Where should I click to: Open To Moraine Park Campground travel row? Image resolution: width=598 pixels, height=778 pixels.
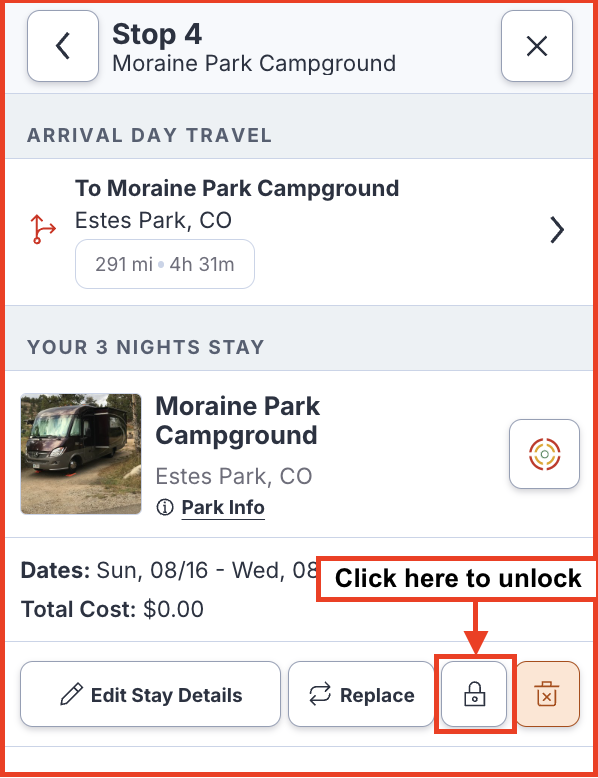point(299,232)
